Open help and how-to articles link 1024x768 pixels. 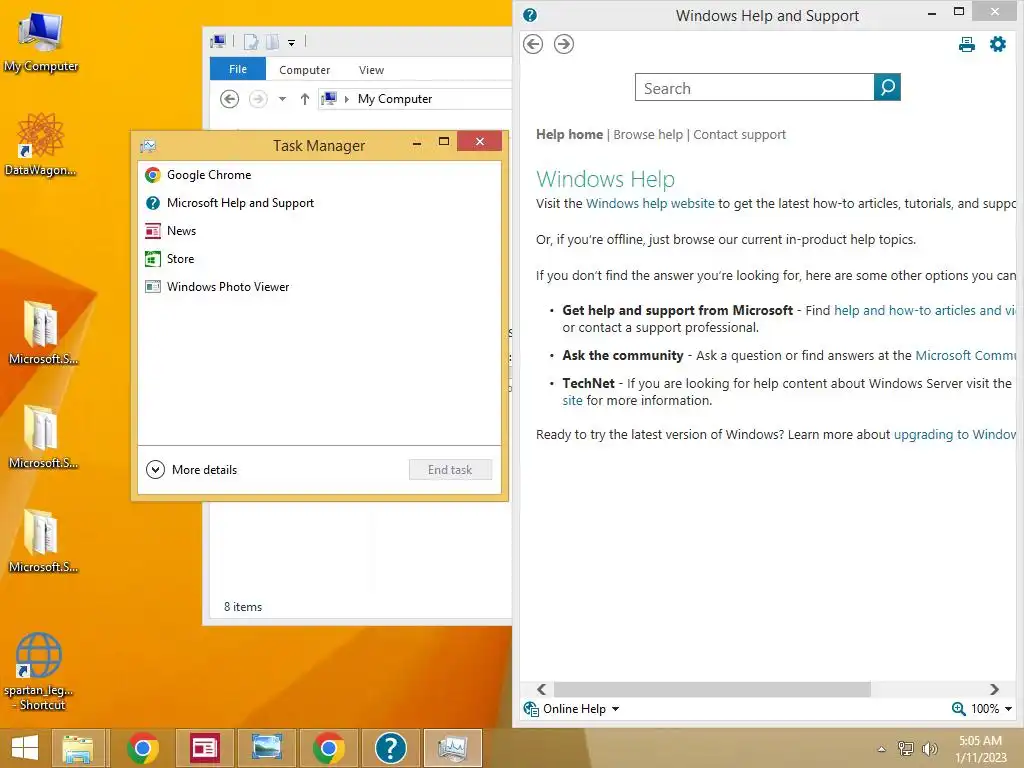pyautogui.click(x=925, y=311)
